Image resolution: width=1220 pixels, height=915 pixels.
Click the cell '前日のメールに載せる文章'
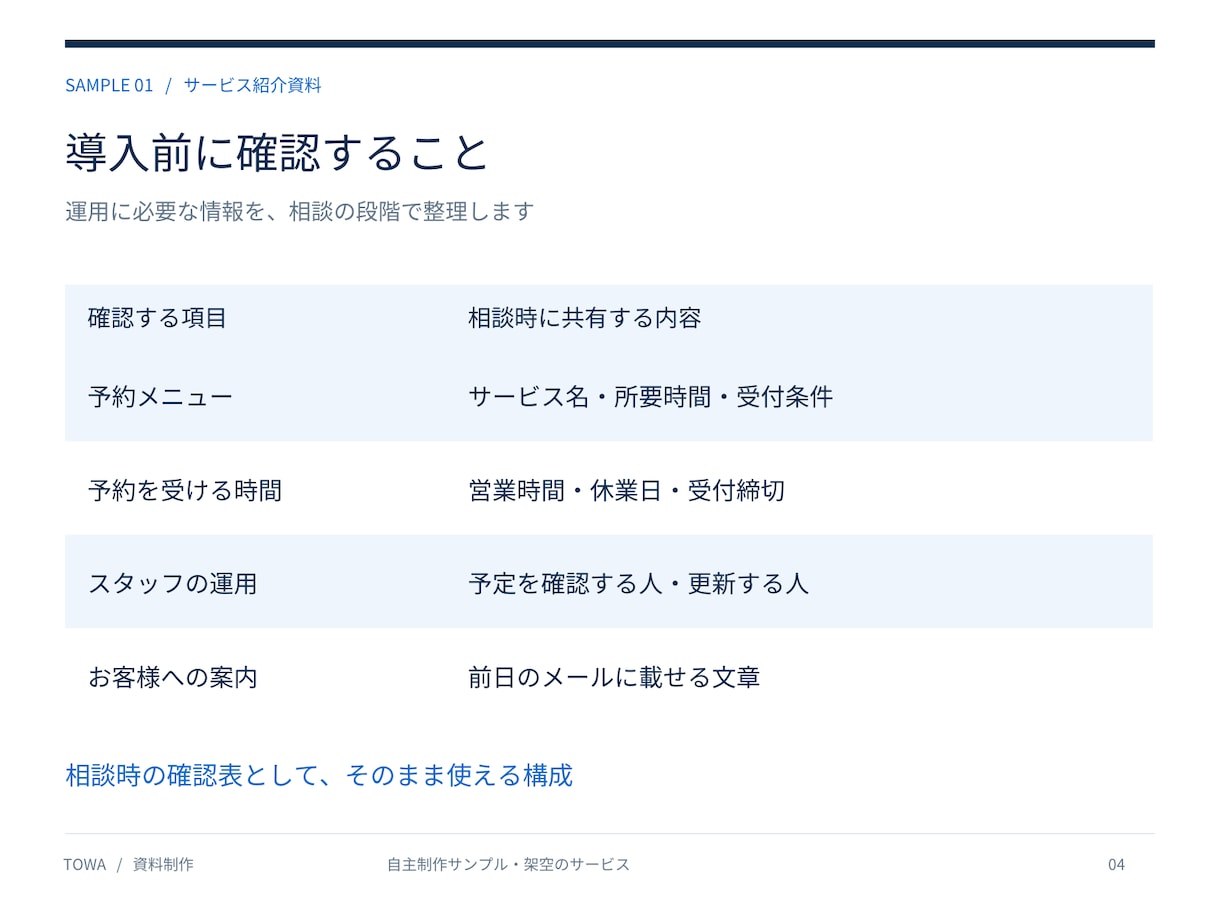click(614, 677)
